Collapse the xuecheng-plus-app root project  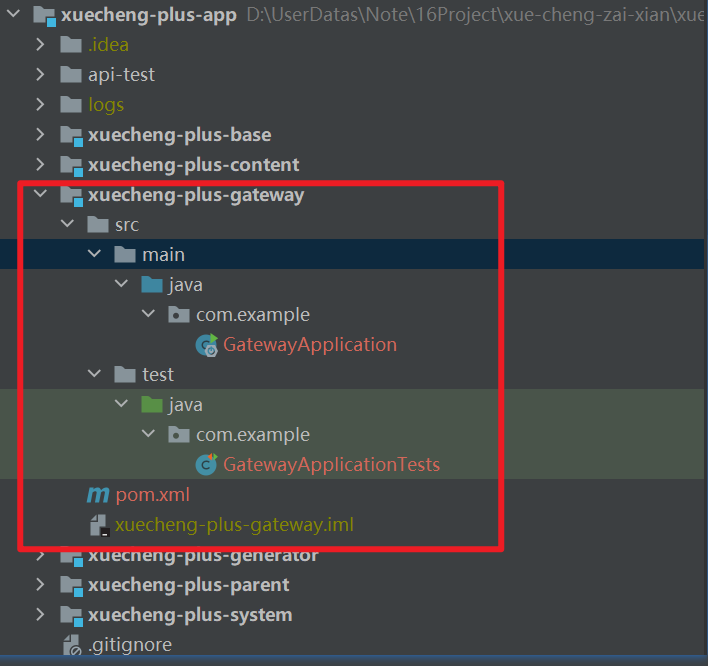tap(14, 14)
